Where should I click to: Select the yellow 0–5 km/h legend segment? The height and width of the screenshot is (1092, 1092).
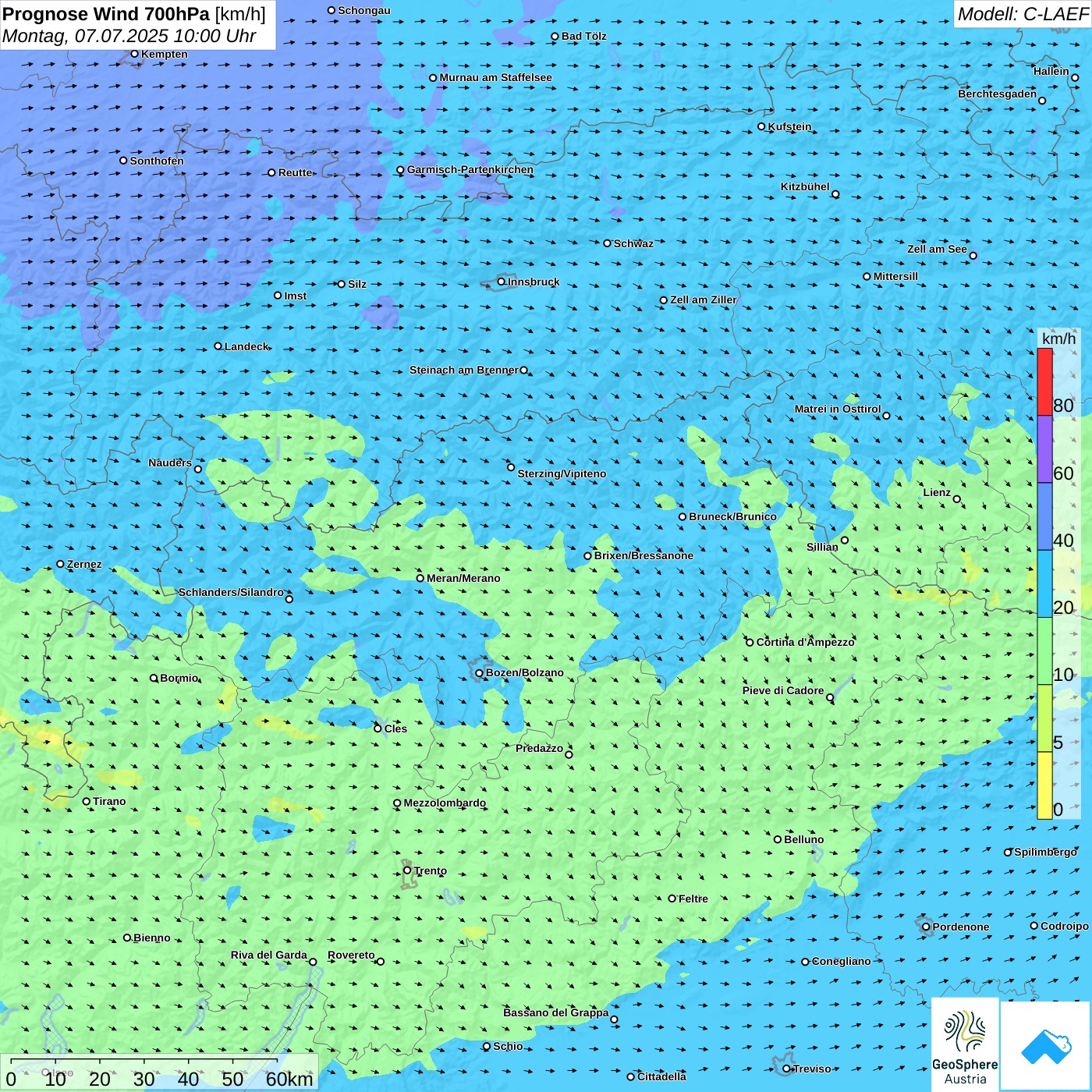(1044, 785)
